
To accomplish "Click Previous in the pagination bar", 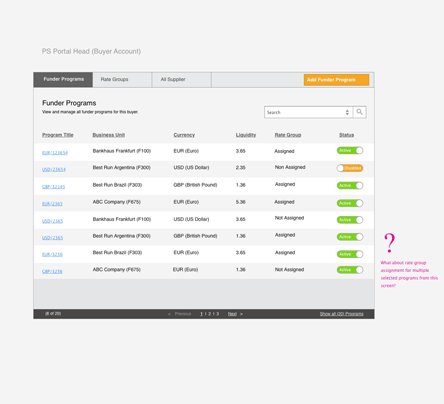I will tap(183, 314).
